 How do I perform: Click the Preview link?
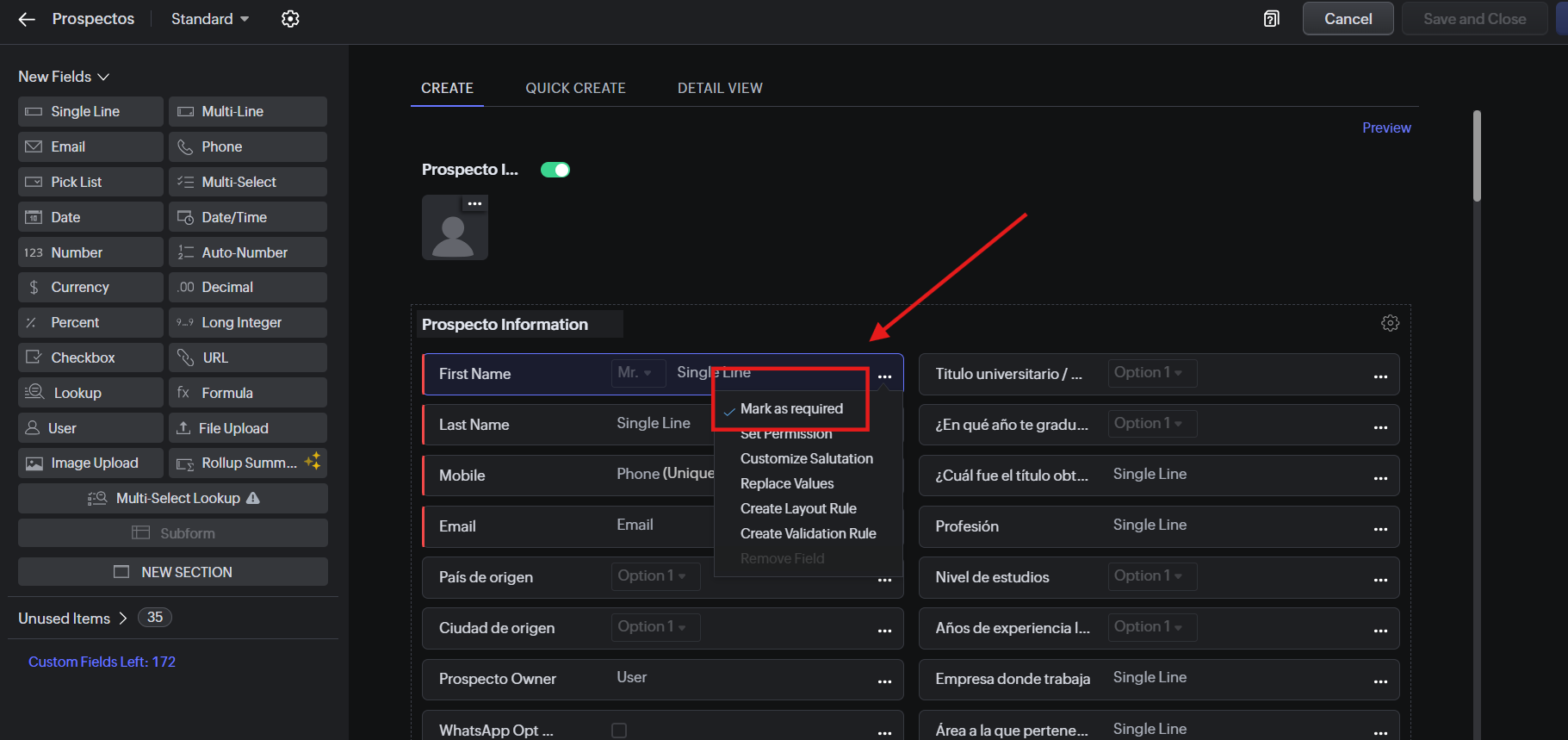pos(1385,127)
